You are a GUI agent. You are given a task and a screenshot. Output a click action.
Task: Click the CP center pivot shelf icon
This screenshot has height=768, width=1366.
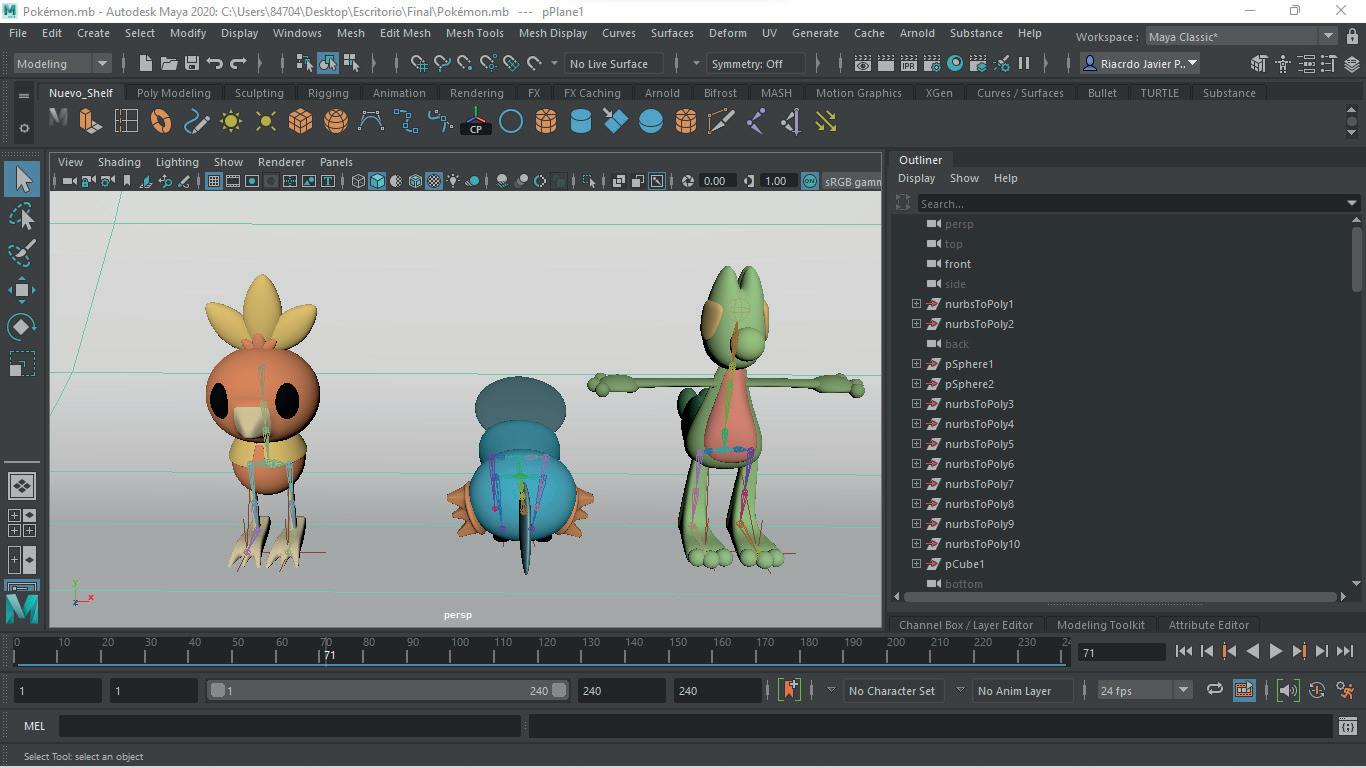click(x=476, y=122)
